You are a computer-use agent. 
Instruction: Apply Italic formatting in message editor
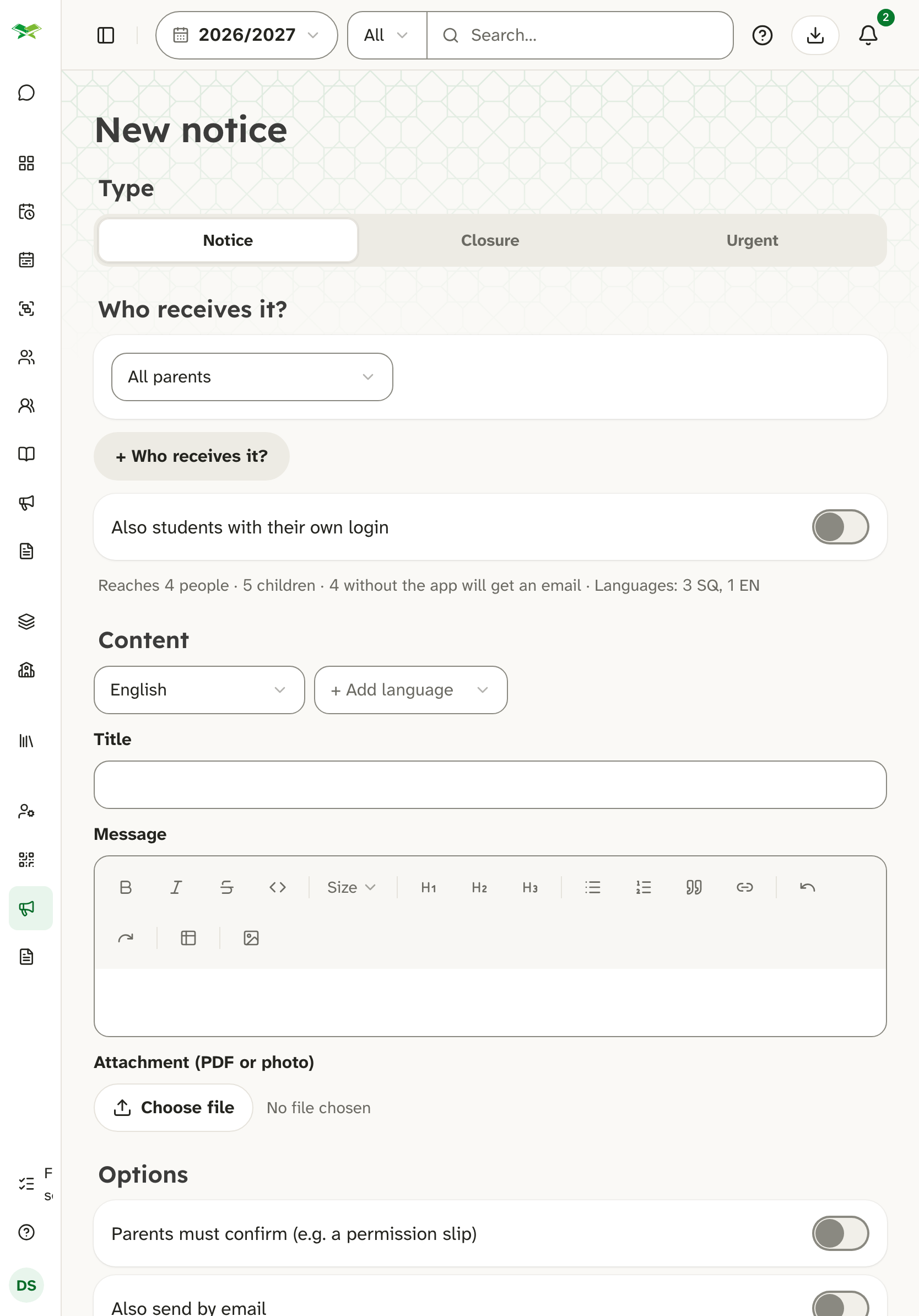click(x=176, y=887)
